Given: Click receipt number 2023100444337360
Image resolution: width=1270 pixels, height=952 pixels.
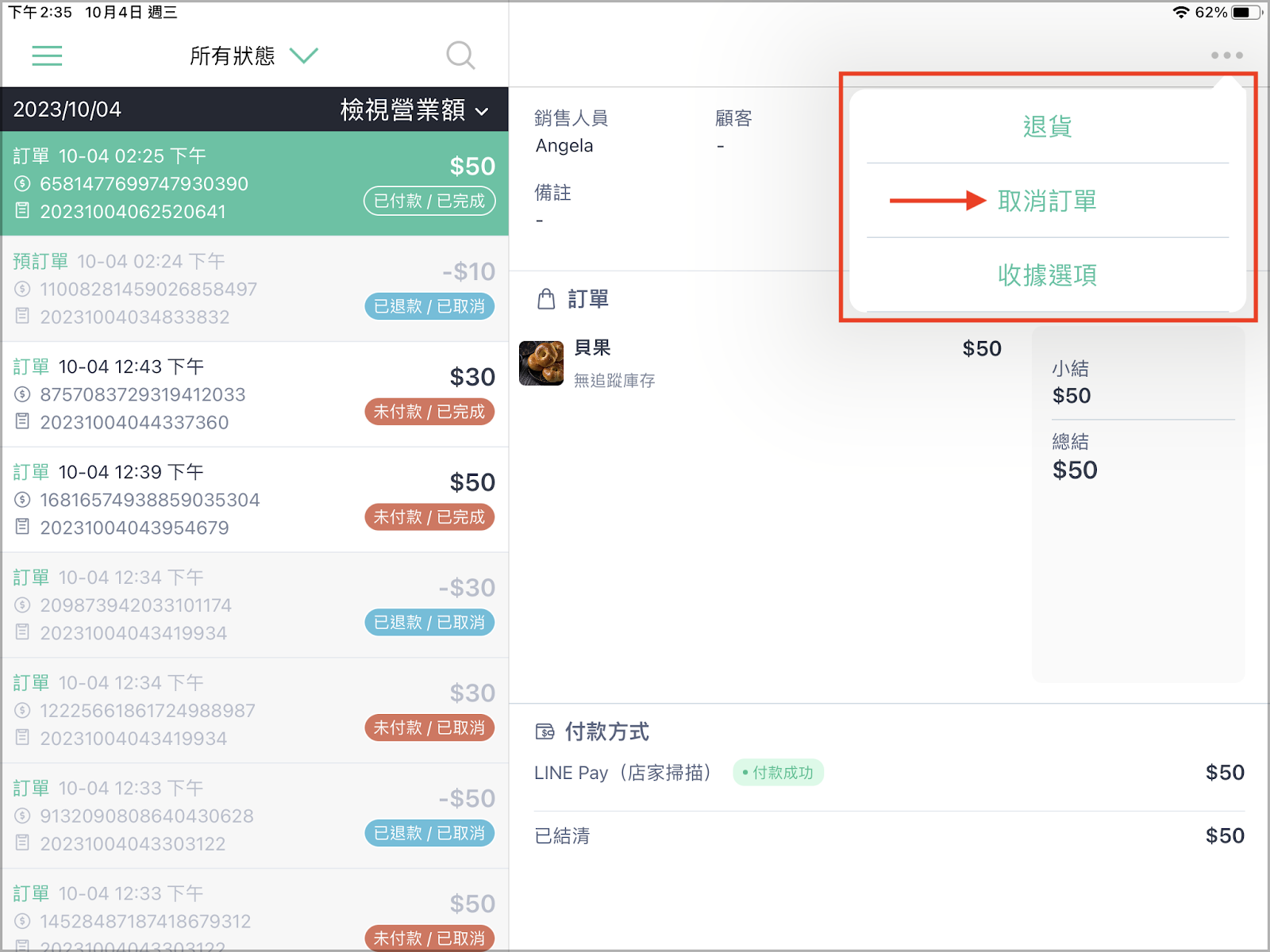Looking at the screenshot, I should click(x=135, y=423).
